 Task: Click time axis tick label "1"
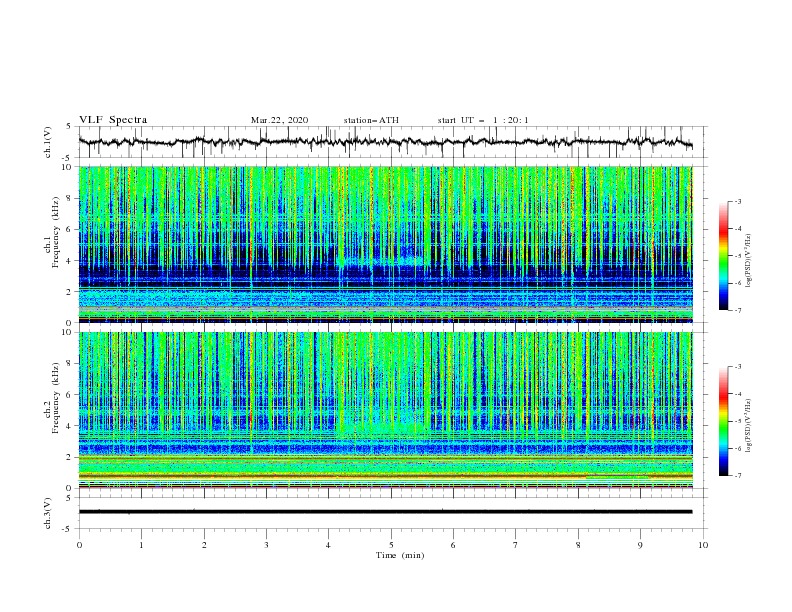tap(141, 545)
